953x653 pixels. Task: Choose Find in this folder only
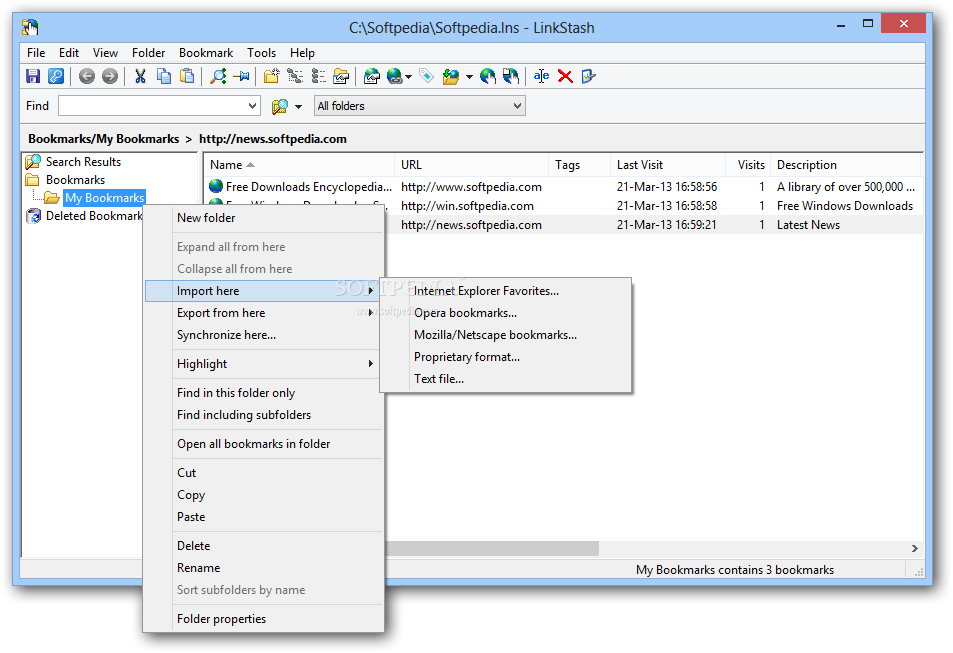(264, 393)
